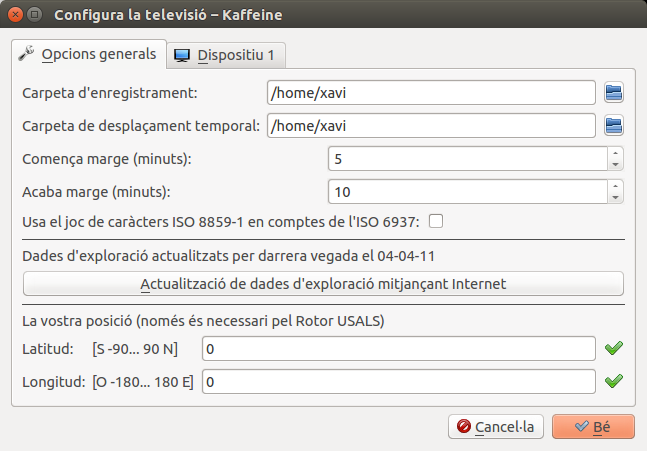The height and width of the screenshot is (451, 647).
Task: Close the Kaffeine configuration window
Action: pyautogui.click(x=14, y=15)
